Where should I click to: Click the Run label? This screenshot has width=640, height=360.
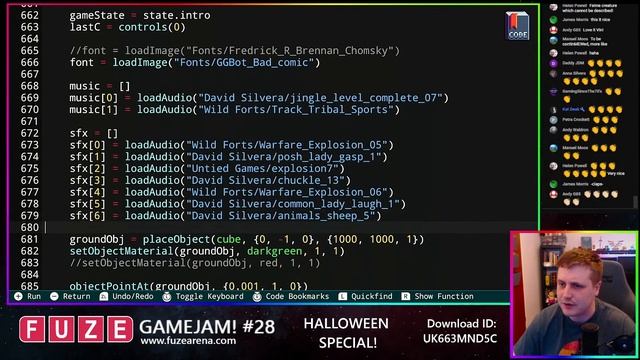(x=34, y=296)
